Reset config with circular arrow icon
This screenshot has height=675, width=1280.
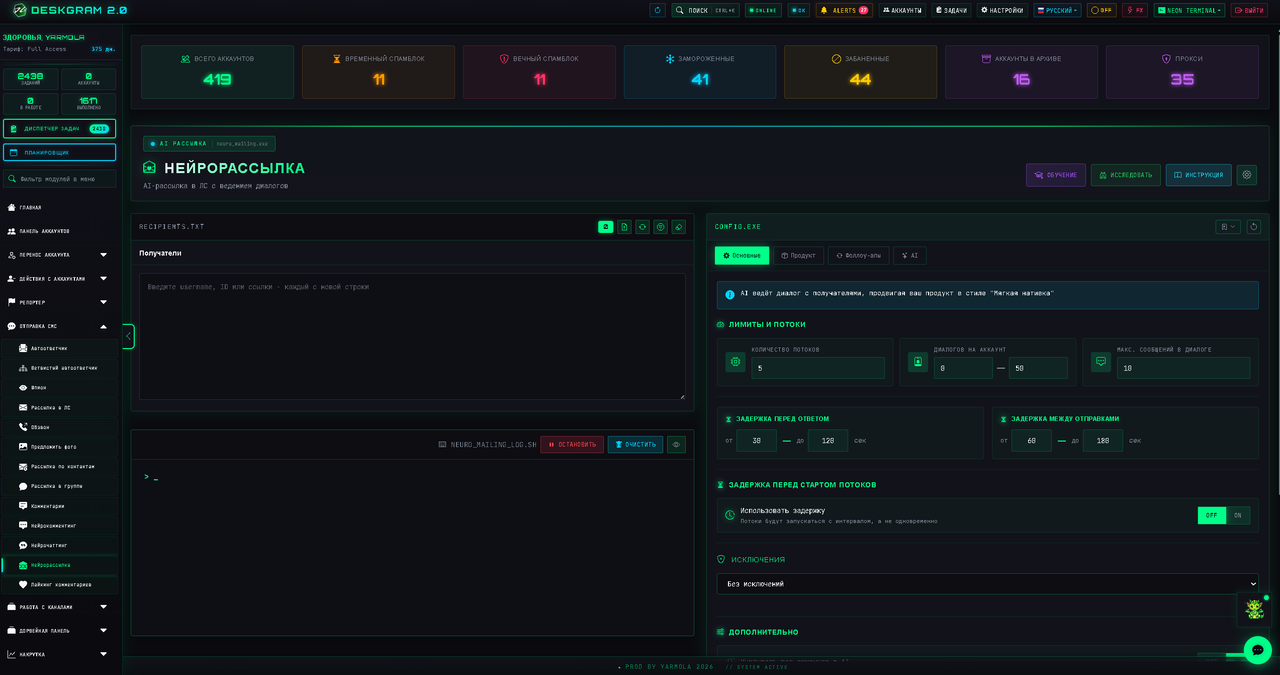1254,227
